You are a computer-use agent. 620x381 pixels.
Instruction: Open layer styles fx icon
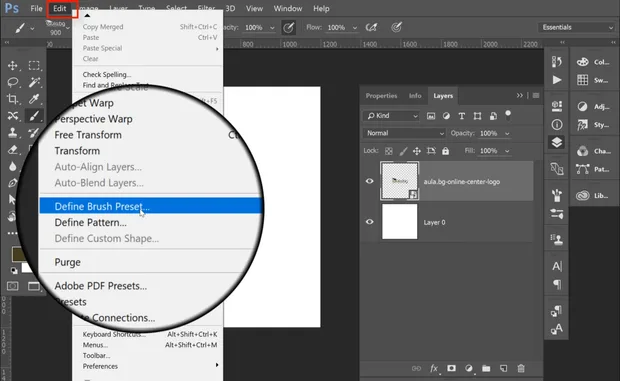pos(434,368)
